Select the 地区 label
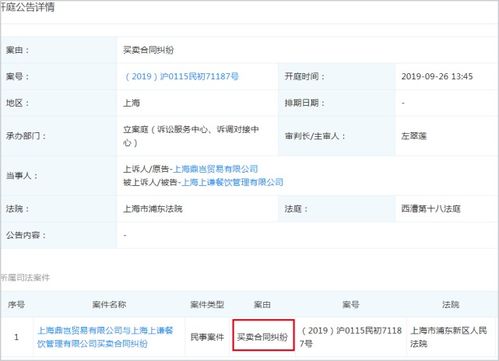This screenshot has height=361, width=499. 17,103
